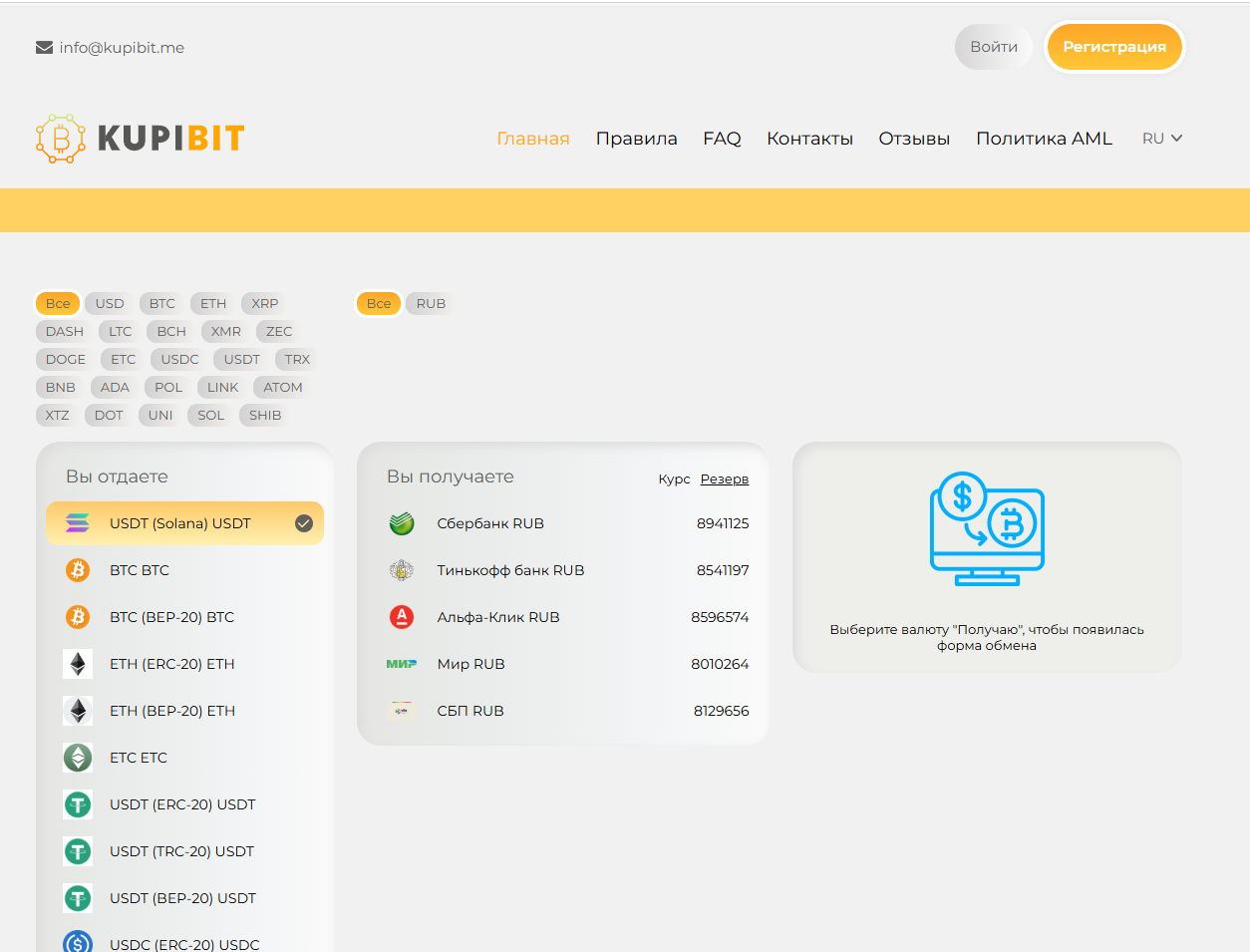Select USDT (TRC-20) USDT in give list
This screenshot has width=1250, height=952.
pos(184,851)
